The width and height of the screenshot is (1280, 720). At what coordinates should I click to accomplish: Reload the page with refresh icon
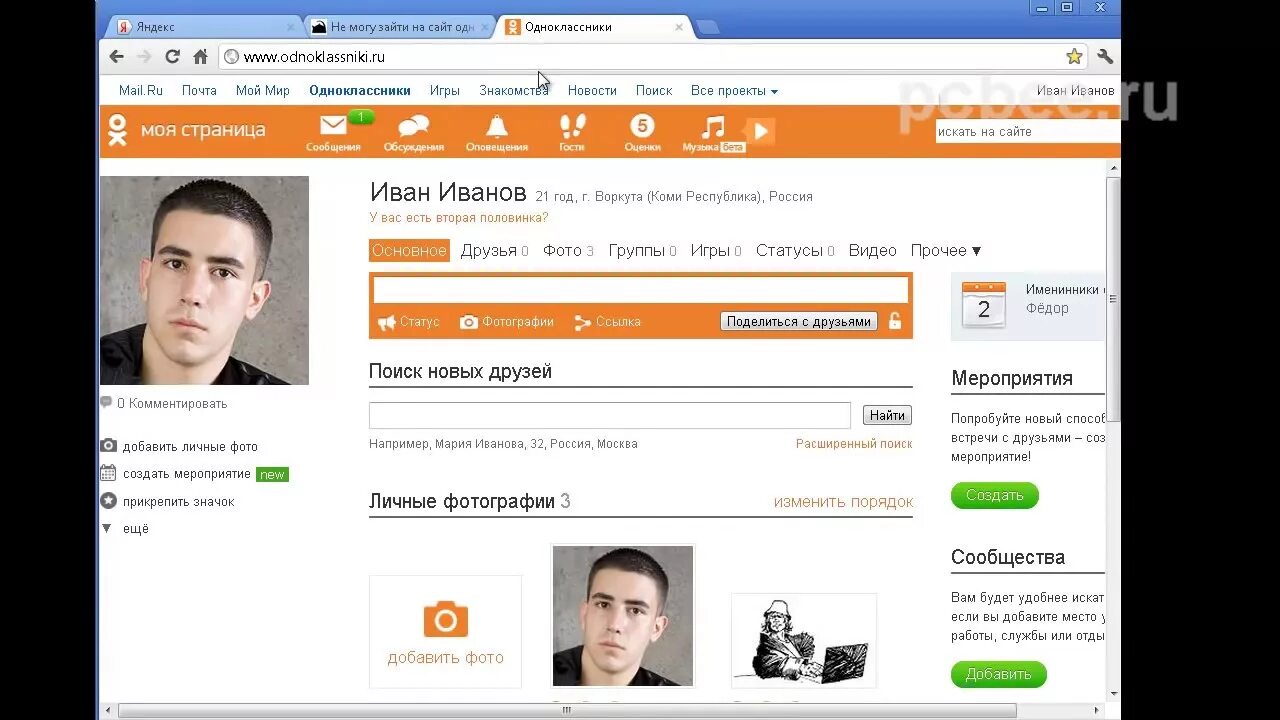[172, 57]
